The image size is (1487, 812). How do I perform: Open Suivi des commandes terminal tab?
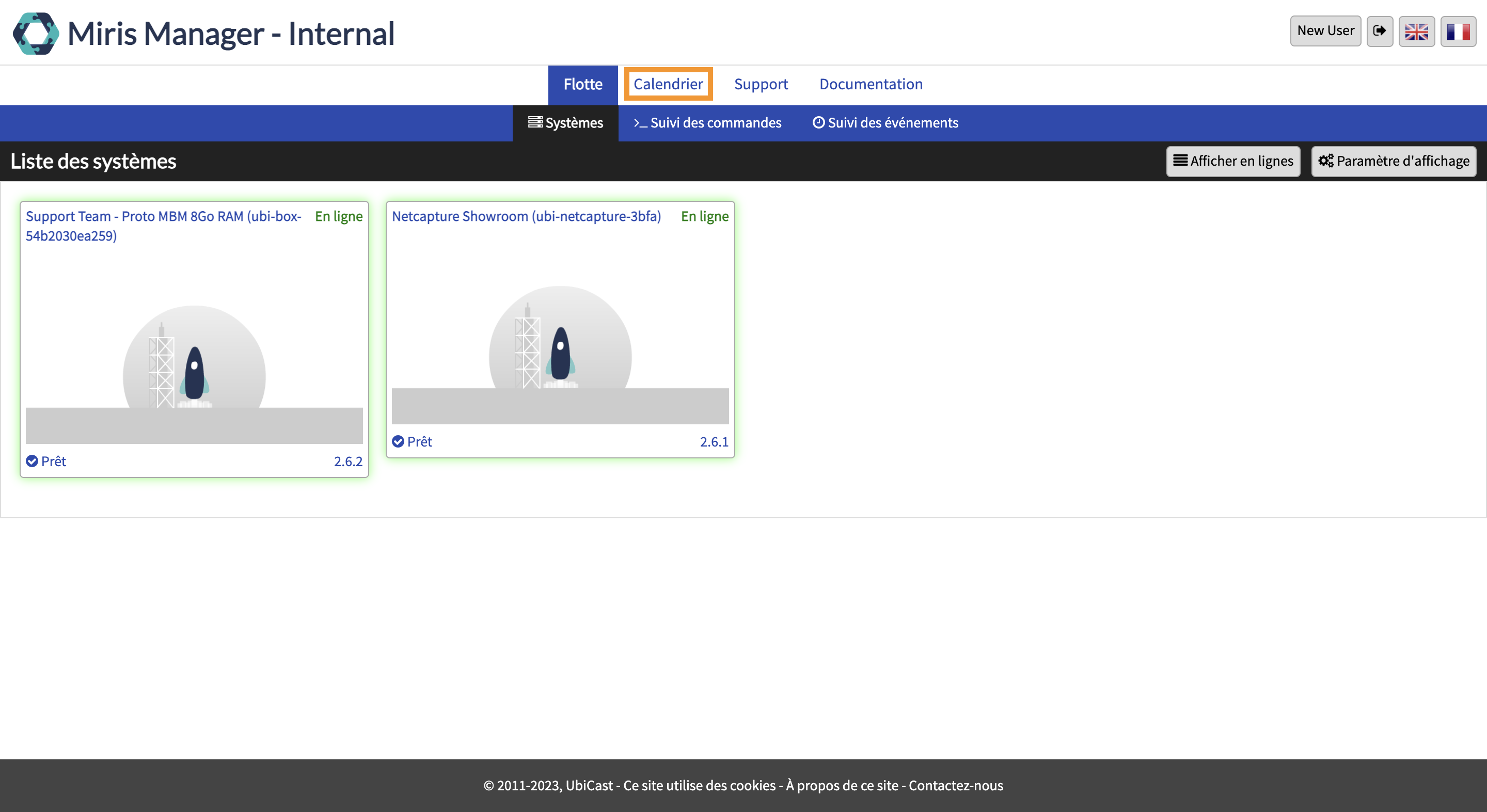coord(707,122)
